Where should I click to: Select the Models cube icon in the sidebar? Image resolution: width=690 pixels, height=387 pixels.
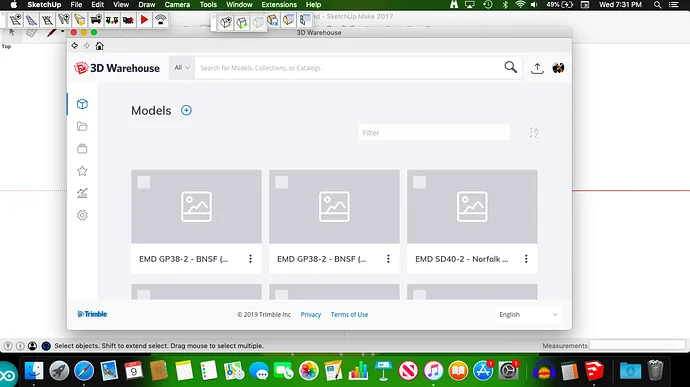point(82,104)
